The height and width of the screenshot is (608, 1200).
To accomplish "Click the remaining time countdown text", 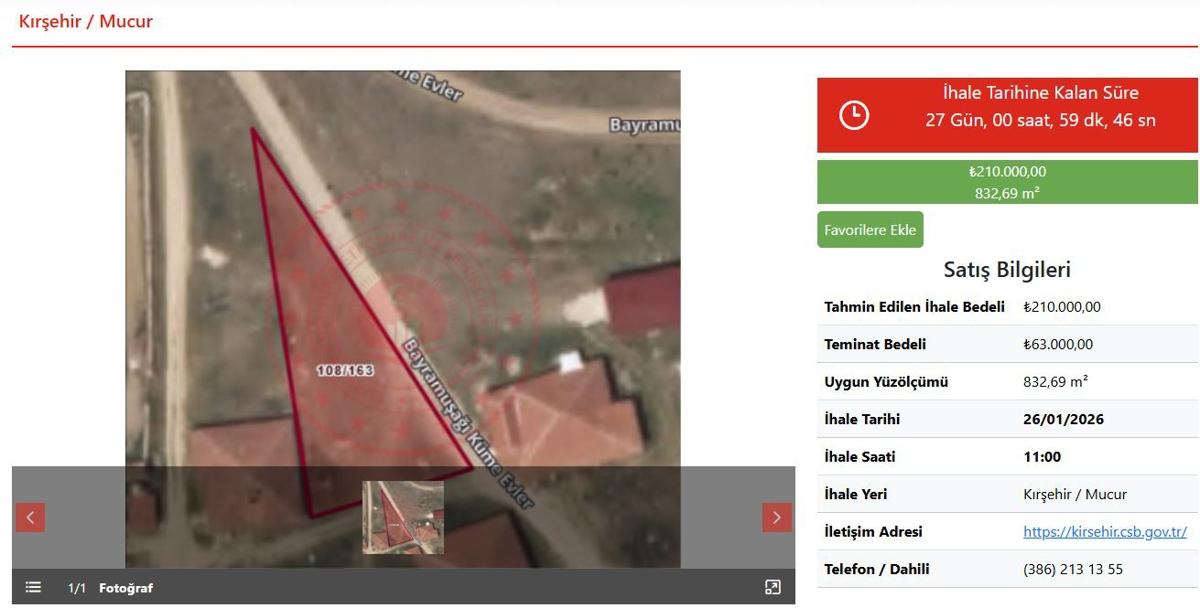I will pos(1040,120).
